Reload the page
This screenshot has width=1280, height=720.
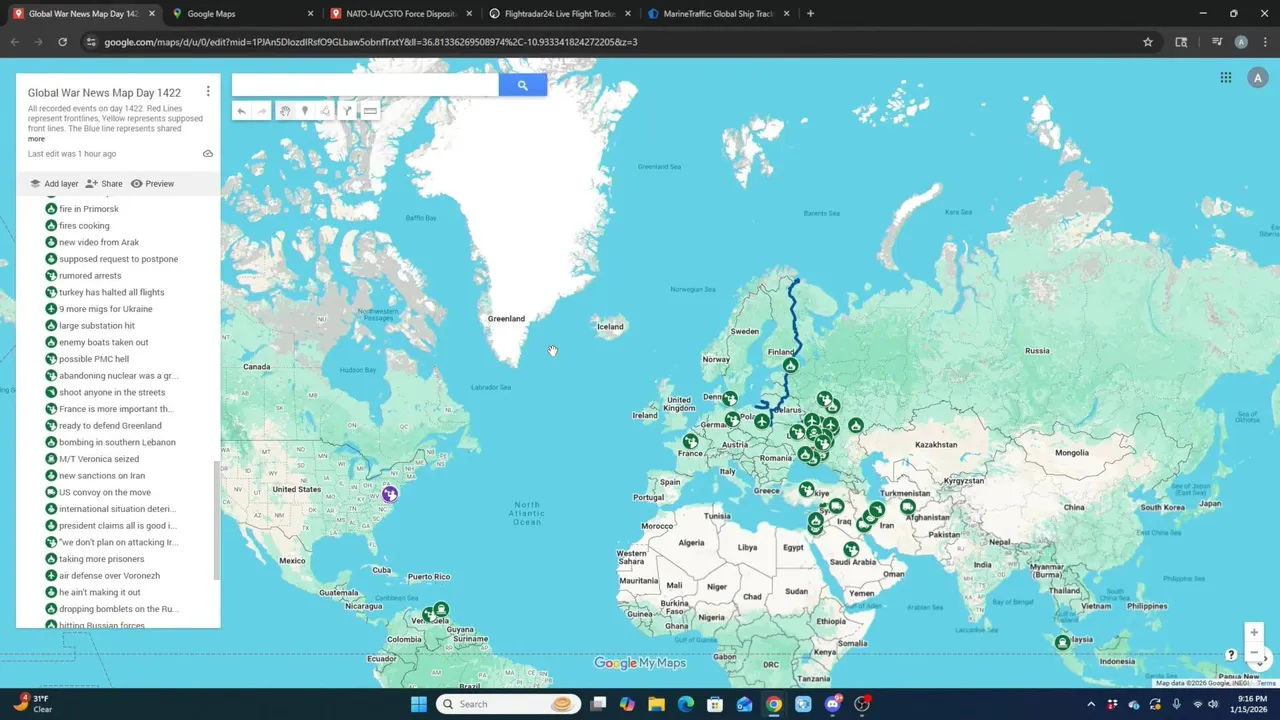tap(62, 42)
